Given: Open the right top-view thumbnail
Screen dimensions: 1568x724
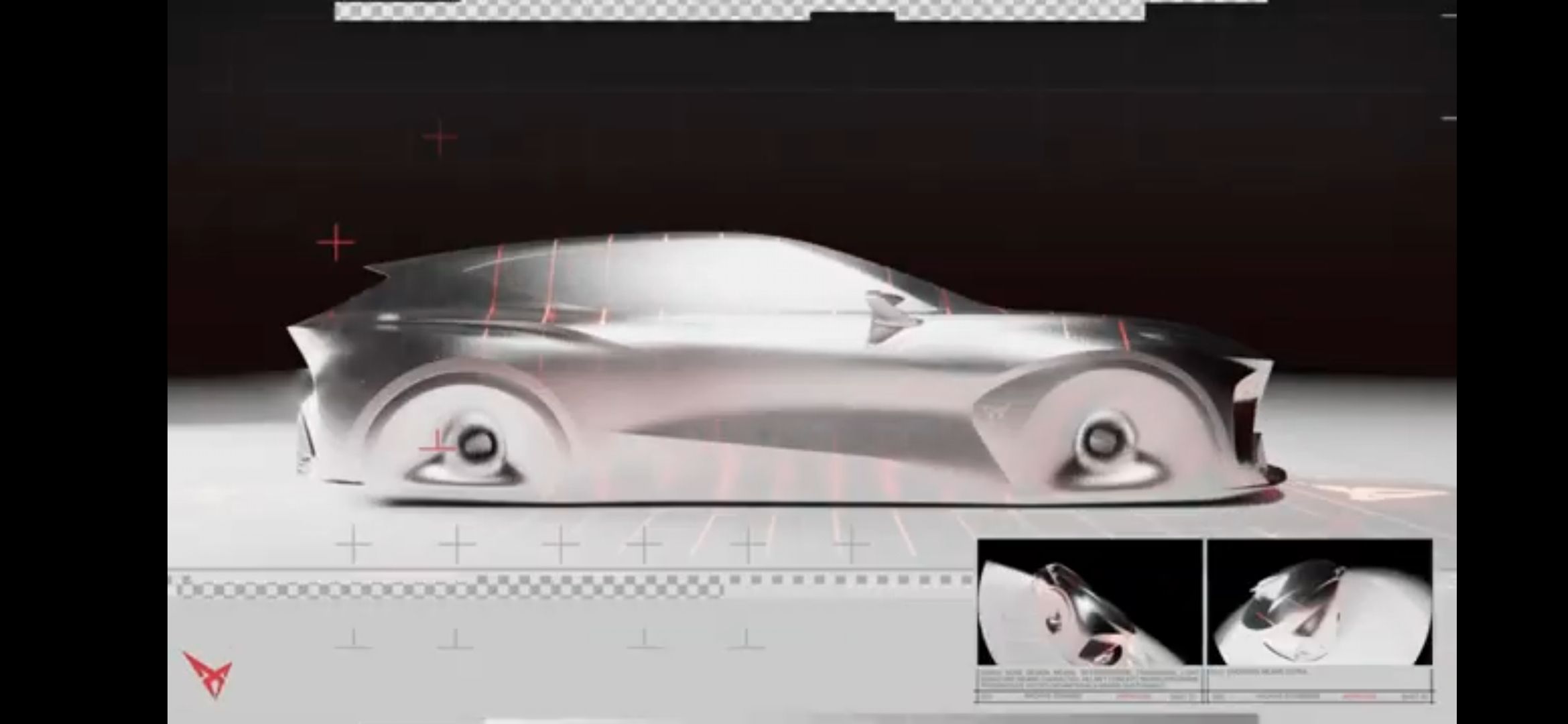Looking at the screenshot, I should (x=1319, y=601).
